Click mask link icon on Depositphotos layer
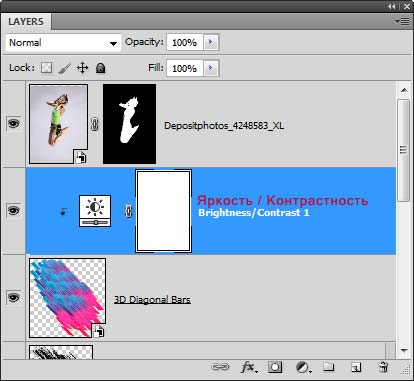This screenshot has height=381, width=414. click(95, 124)
